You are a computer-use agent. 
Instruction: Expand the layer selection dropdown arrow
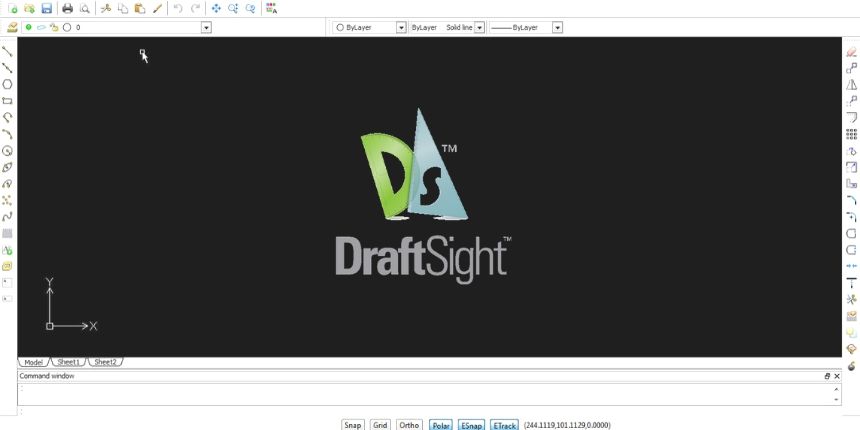206,27
